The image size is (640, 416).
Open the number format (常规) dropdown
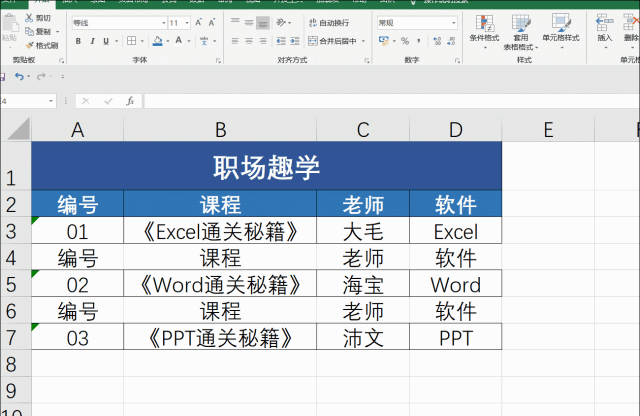pyautogui.click(x=454, y=23)
